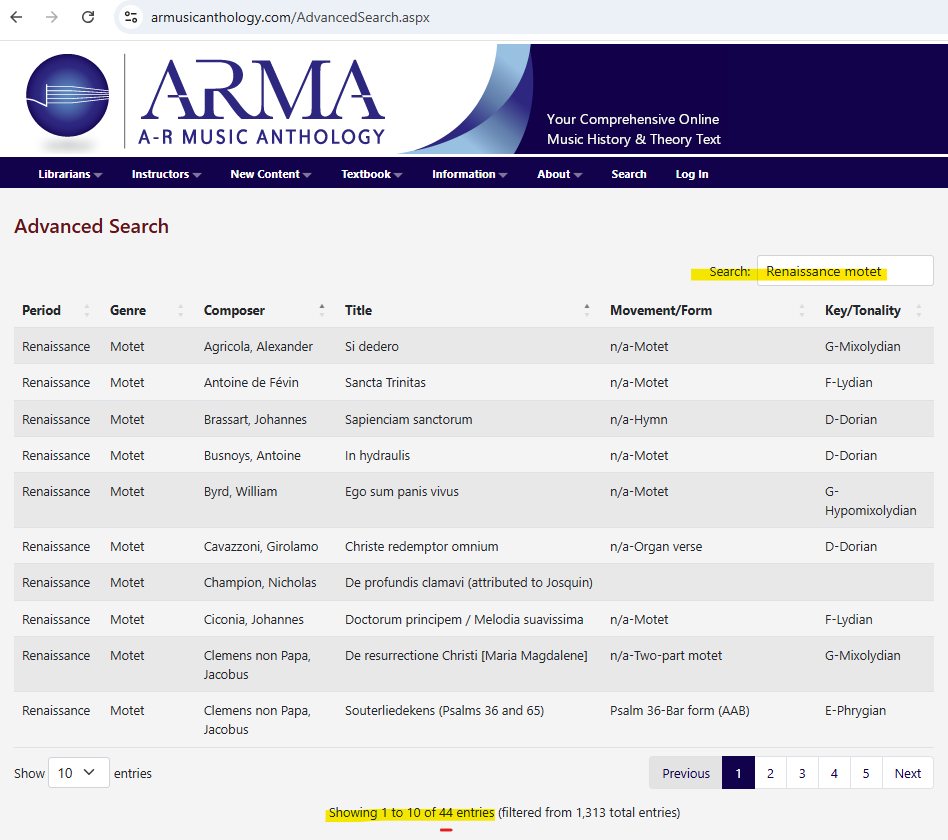Click 'Souterliedekens (Psalms 36 and 65)' title
This screenshot has width=948, height=840.
444,711
